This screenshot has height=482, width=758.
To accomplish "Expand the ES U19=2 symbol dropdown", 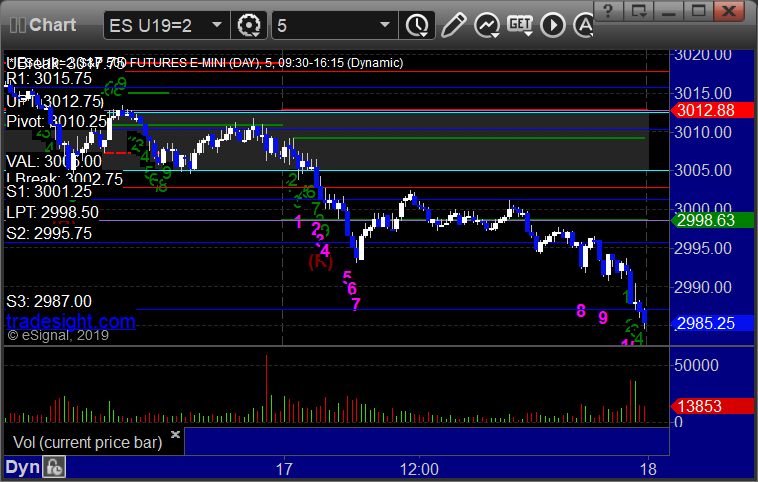I will pyautogui.click(x=217, y=25).
